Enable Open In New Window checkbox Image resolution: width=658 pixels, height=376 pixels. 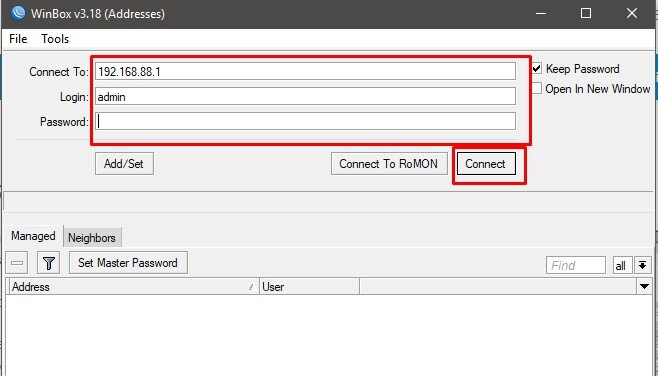pyautogui.click(x=537, y=89)
